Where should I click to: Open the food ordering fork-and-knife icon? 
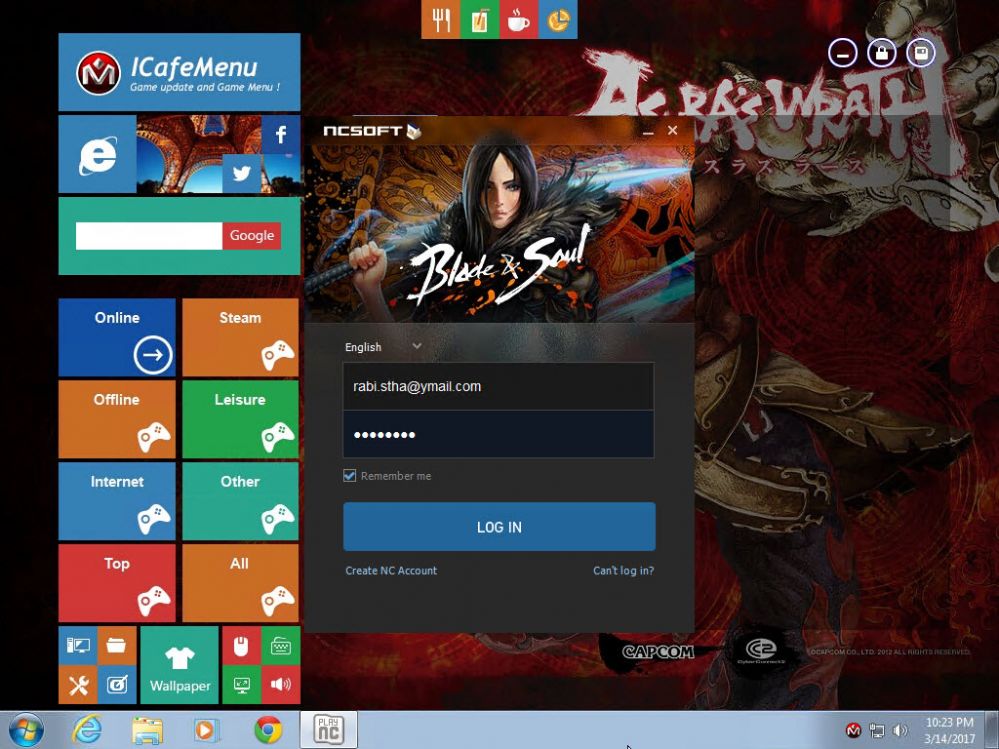tap(440, 19)
